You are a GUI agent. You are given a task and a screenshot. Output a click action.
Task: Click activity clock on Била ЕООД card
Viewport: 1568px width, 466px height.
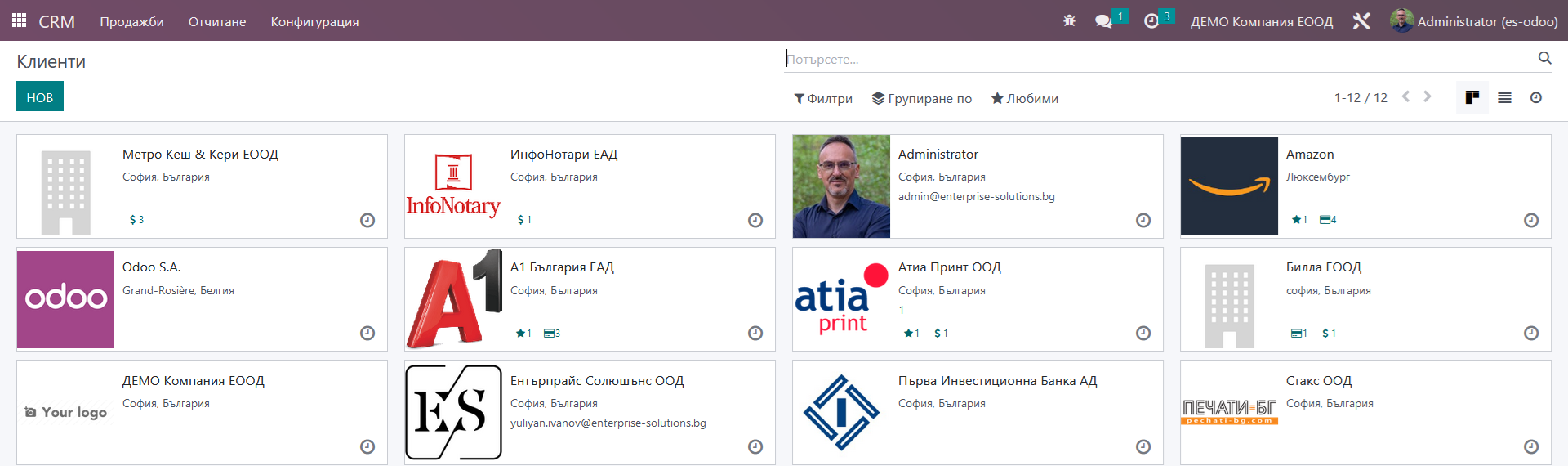(x=1531, y=333)
